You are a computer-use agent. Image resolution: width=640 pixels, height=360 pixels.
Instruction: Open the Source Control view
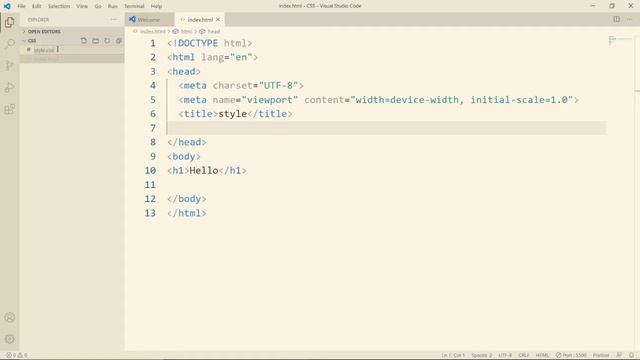coord(9,65)
